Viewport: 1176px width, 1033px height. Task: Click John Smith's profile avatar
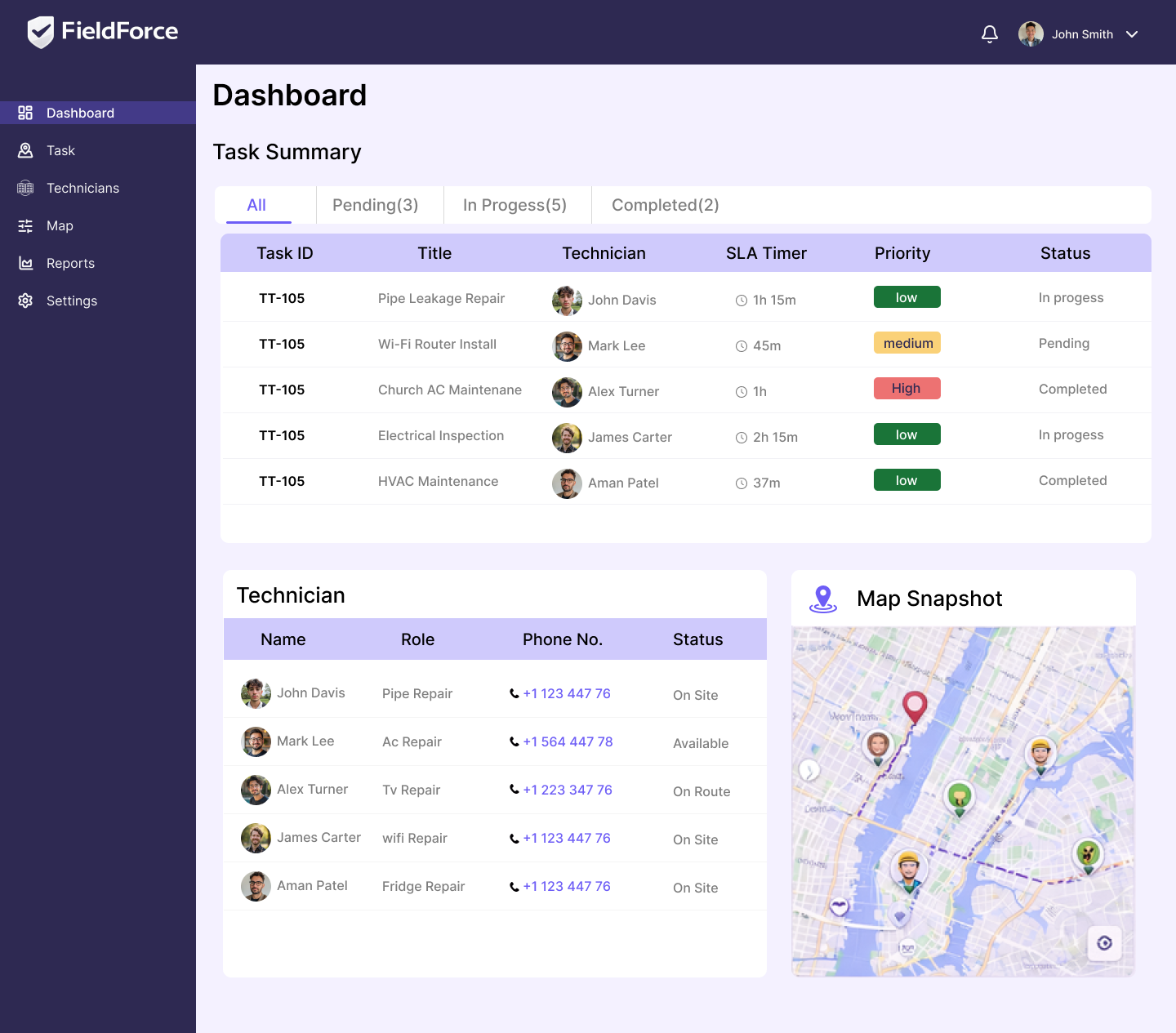pos(1031,34)
